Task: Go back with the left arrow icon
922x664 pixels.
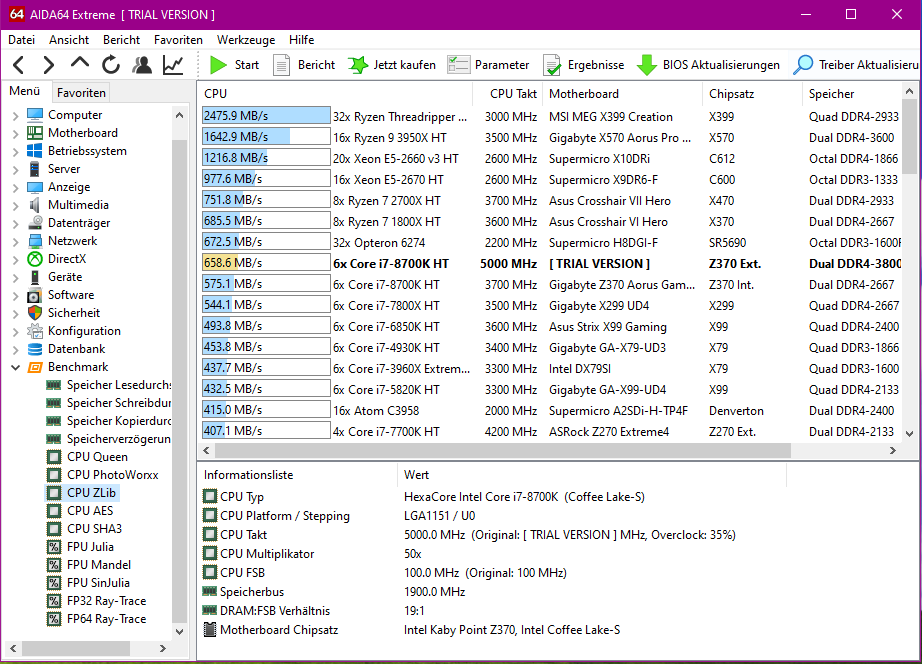Action: [19, 65]
